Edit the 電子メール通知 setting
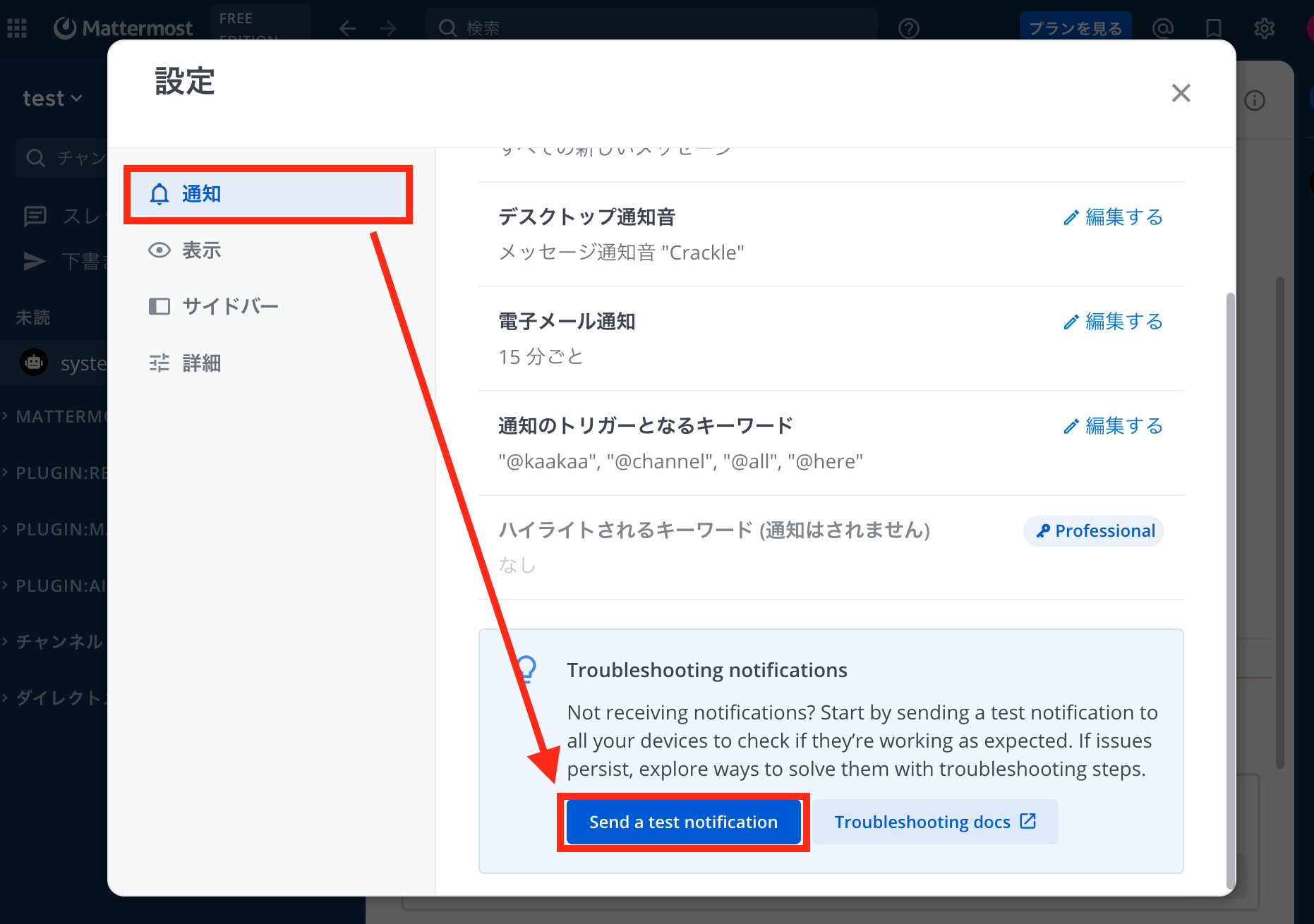This screenshot has width=1314, height=924. click(x=1114, y=322)
